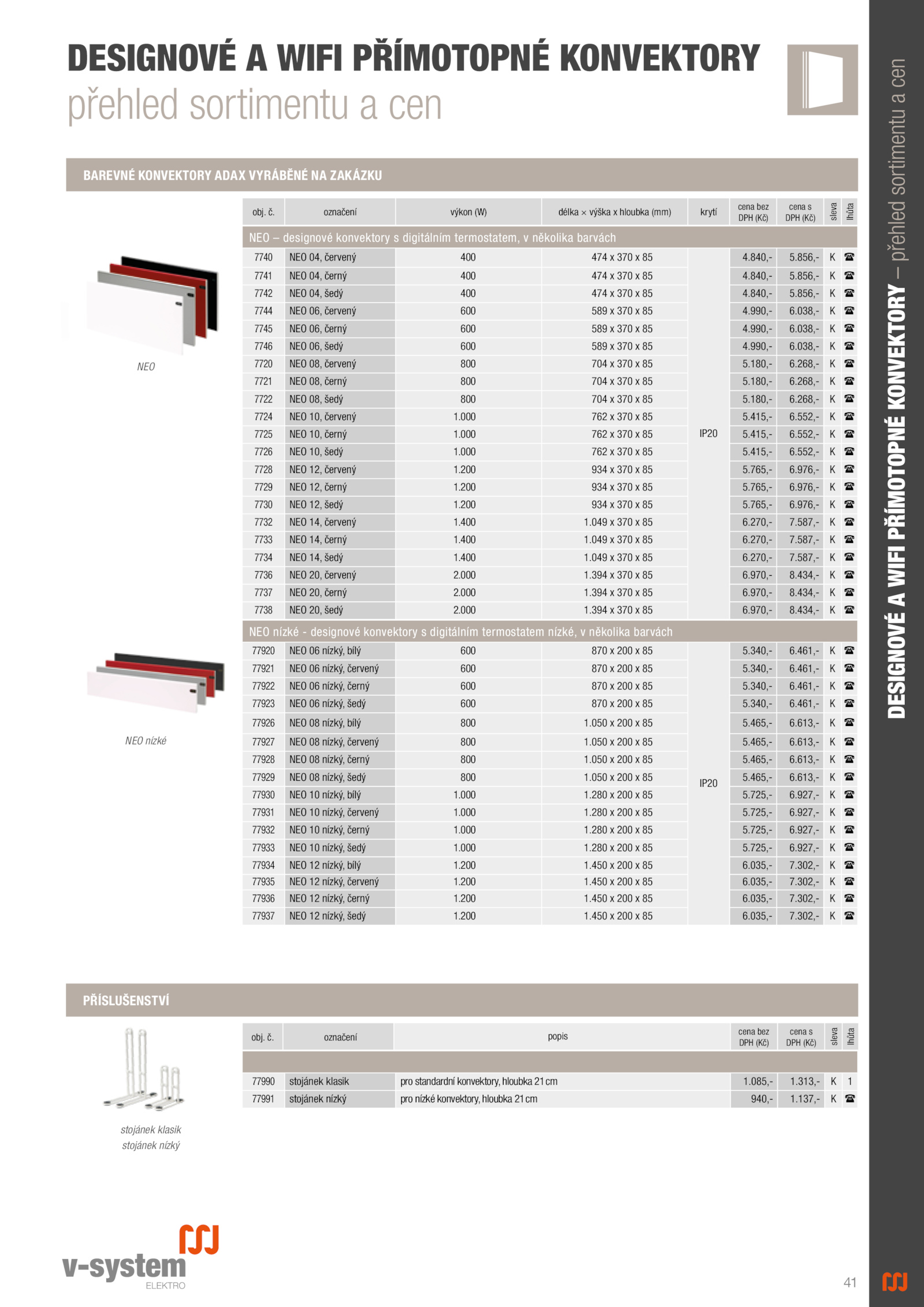Click the 'NEO 08 nízký, červený' cell

click(x=340, y=742)
